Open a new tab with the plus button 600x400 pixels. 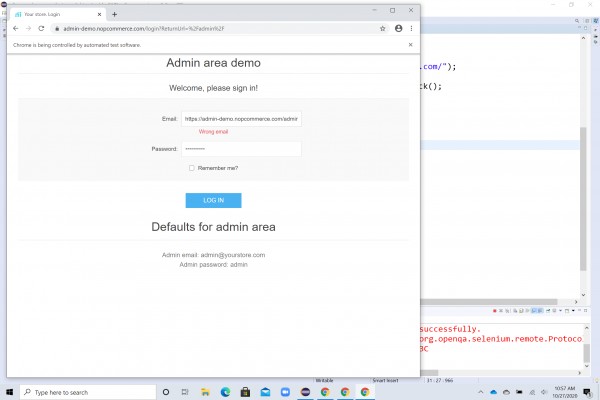coord(114,15)
